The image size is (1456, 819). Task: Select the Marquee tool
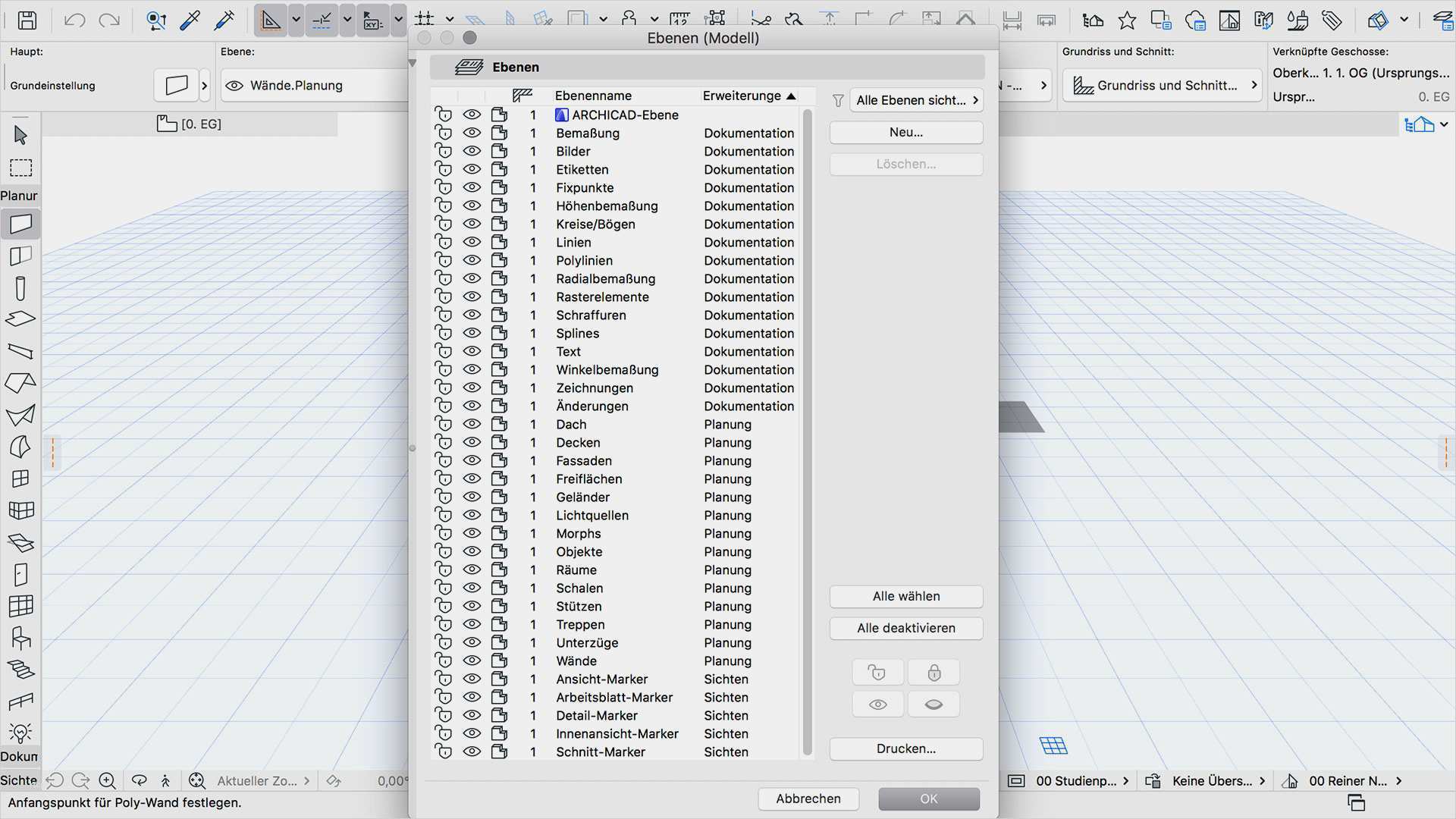tap(20, 168)
